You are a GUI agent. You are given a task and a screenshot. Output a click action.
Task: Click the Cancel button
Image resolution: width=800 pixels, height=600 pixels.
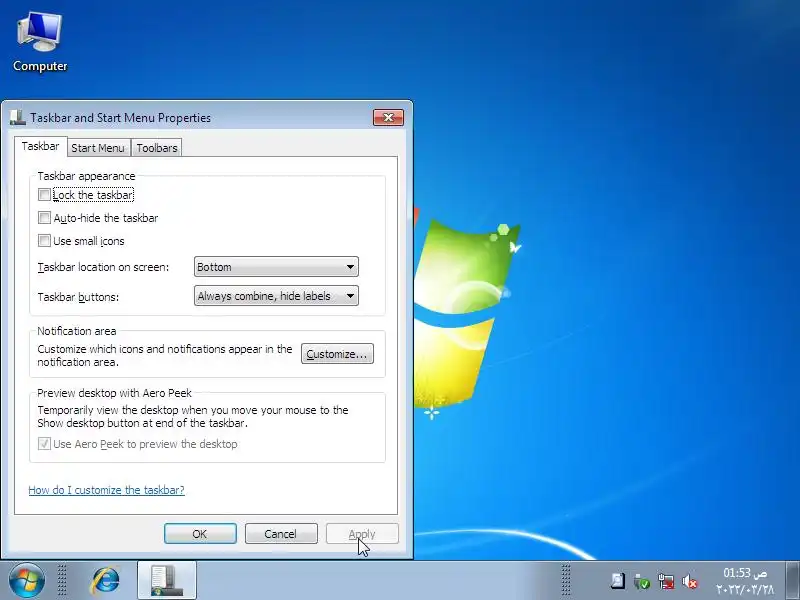(281, 534)
